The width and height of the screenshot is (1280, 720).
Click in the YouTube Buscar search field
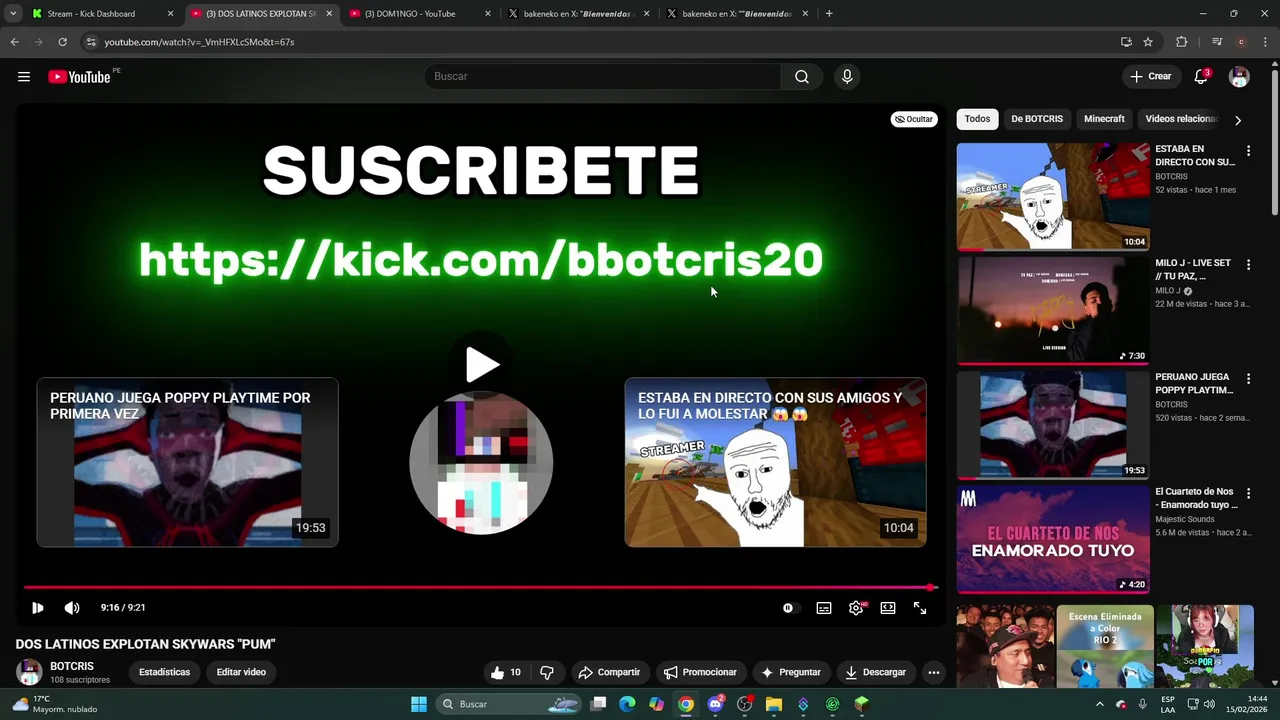click(604, 77)
